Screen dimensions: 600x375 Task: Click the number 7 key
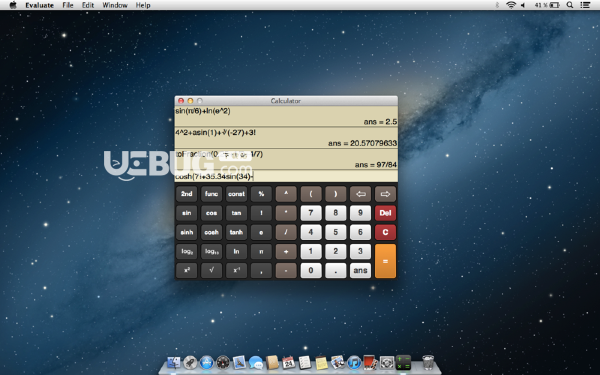coord(311,213)
